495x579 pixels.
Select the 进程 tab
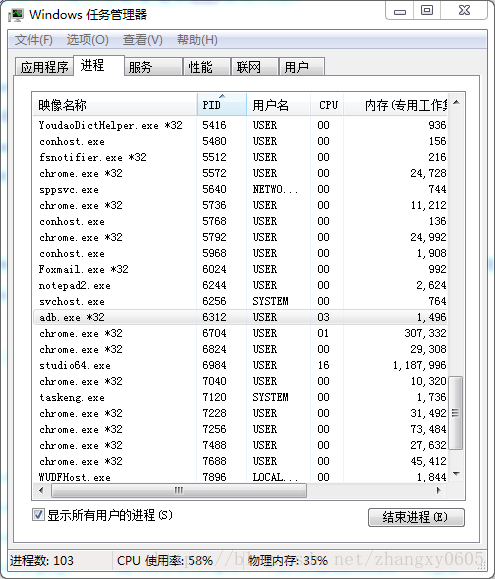coord(99,65)
